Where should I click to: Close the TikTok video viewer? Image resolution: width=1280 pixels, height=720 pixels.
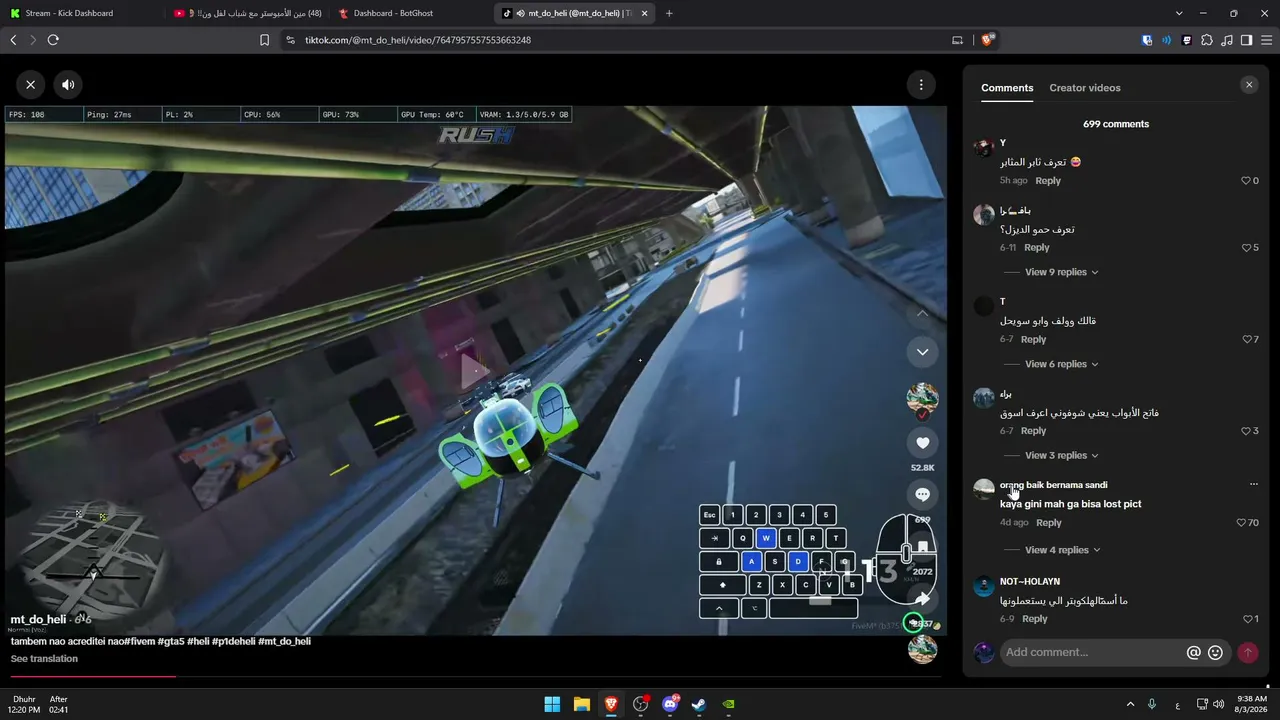(31, 85)
